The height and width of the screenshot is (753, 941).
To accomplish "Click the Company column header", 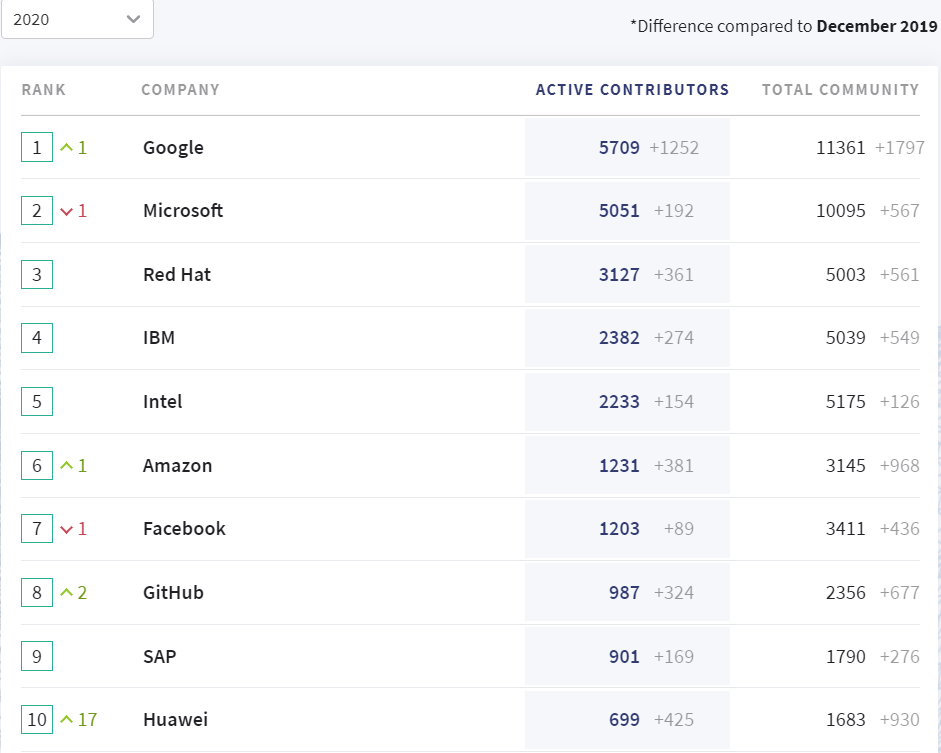I will pos(180,90).
